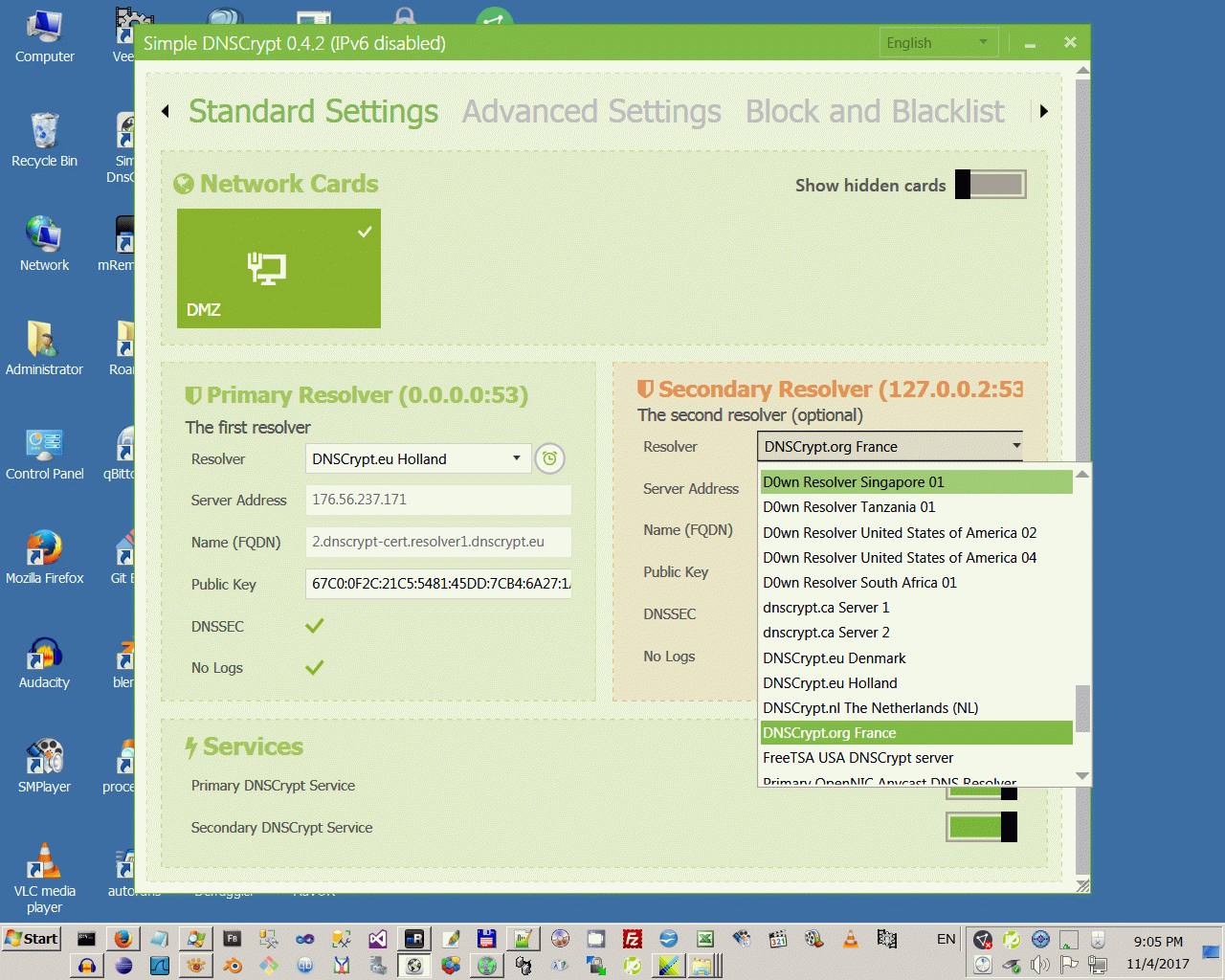The image size is (1225, 980).
Task: Click the blue floppy disk taskbar icon
Action: [x=487, y=939]
